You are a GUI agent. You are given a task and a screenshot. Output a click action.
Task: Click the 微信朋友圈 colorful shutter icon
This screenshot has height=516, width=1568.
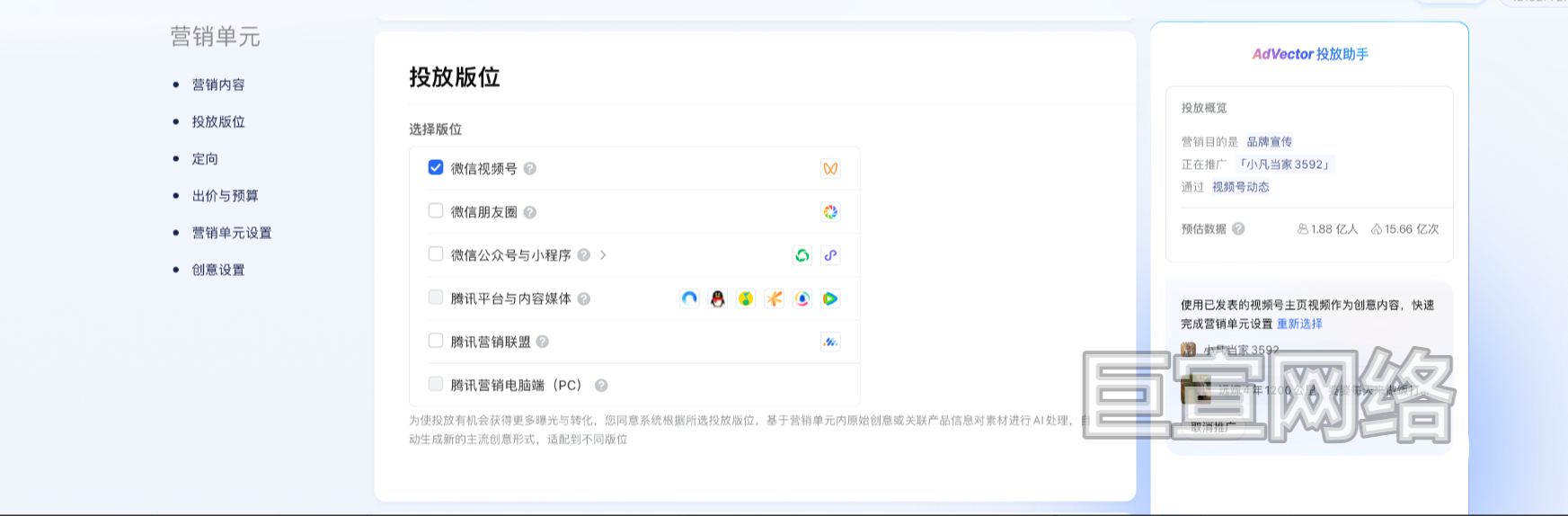coord(830,212)
